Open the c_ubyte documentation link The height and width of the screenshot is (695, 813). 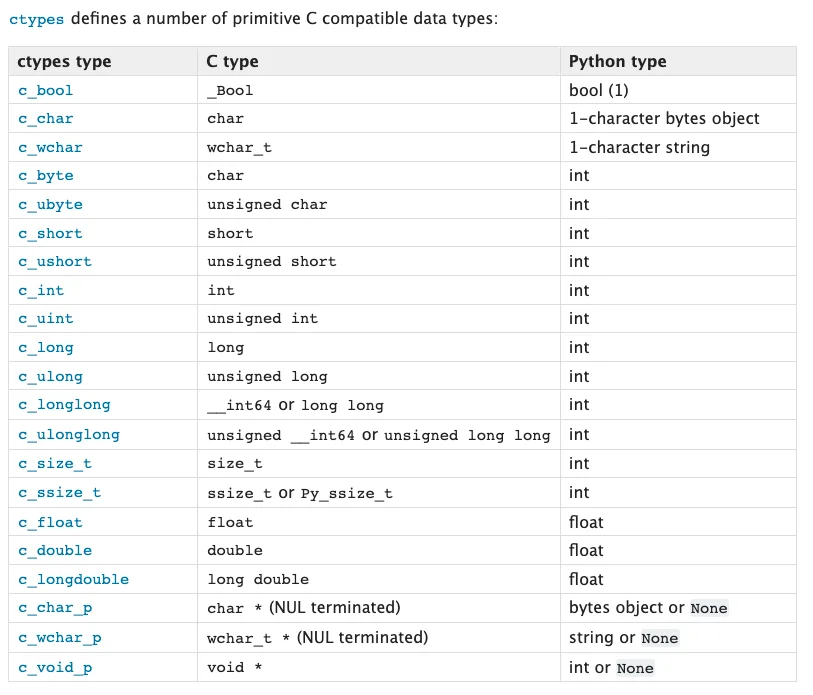pyautogui.click(x=50, y=204)
